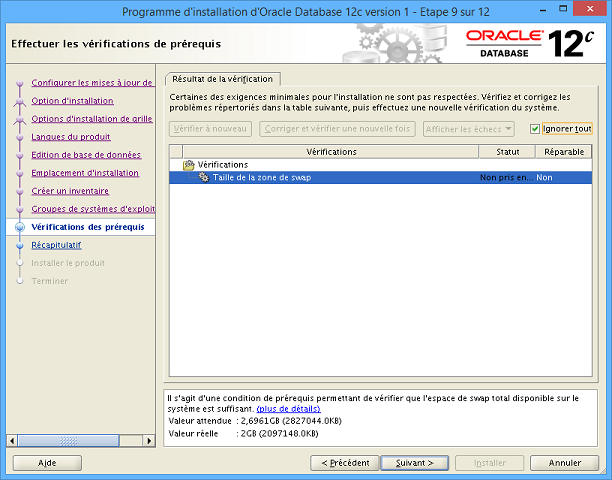Click the Installer button
The width and height of the screenshot is (612, 480).
click(x=490, y=463)
